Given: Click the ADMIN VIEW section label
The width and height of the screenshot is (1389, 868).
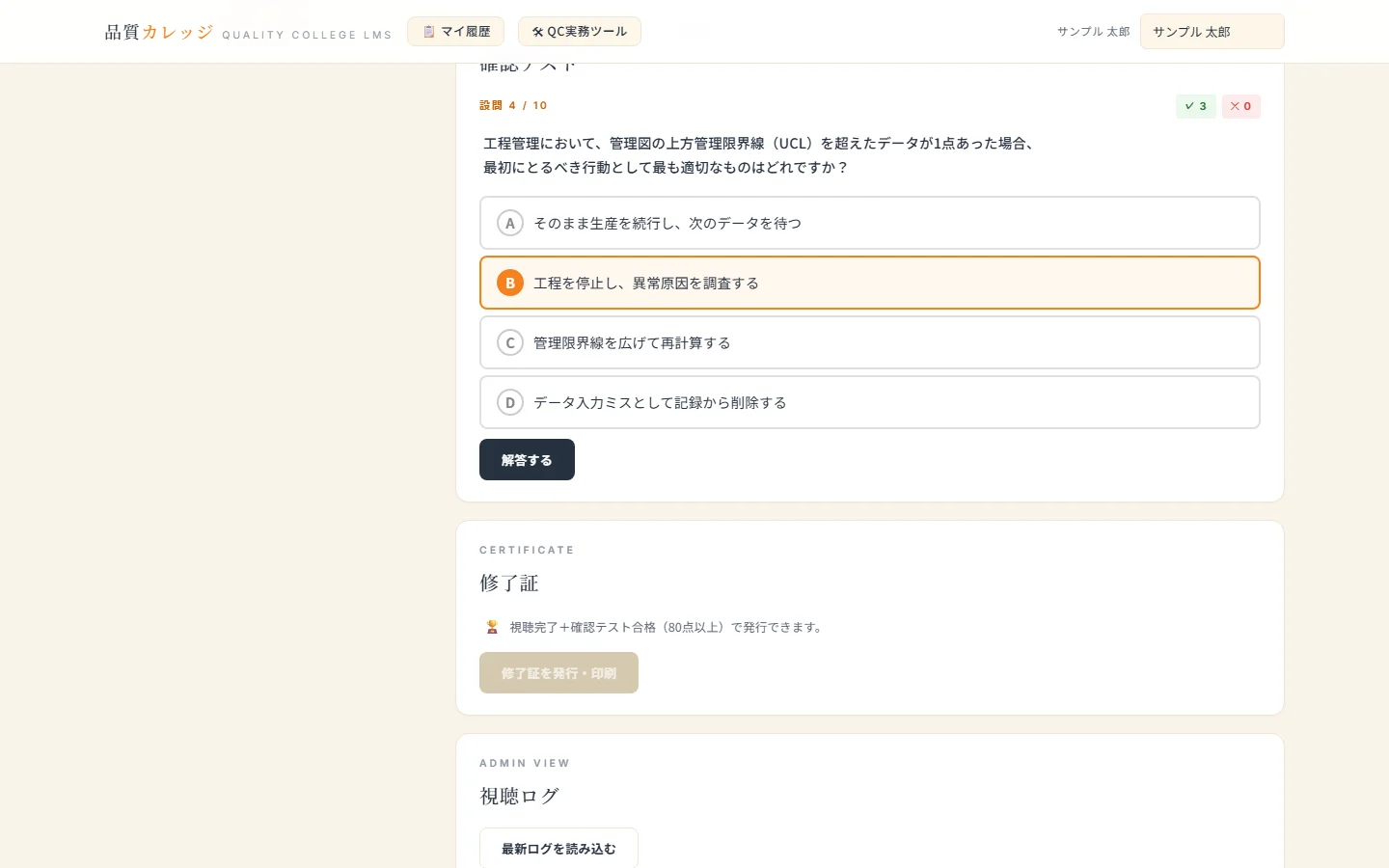Looking at the screenshot, I should tap(525, 763).
